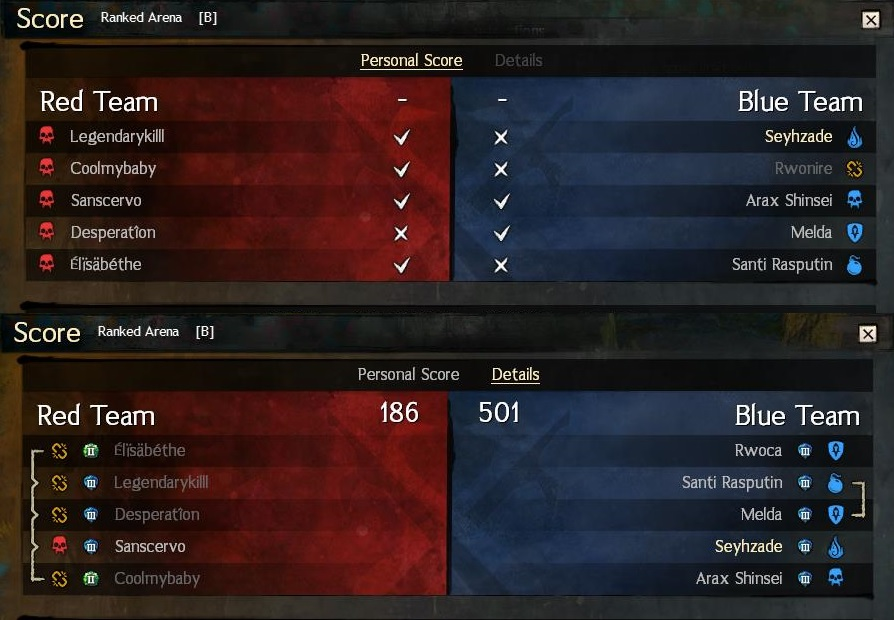Click Arax Shinsei's skull icon in top panel
This screenshot has width=894, height=620.
tap(854, 200)
